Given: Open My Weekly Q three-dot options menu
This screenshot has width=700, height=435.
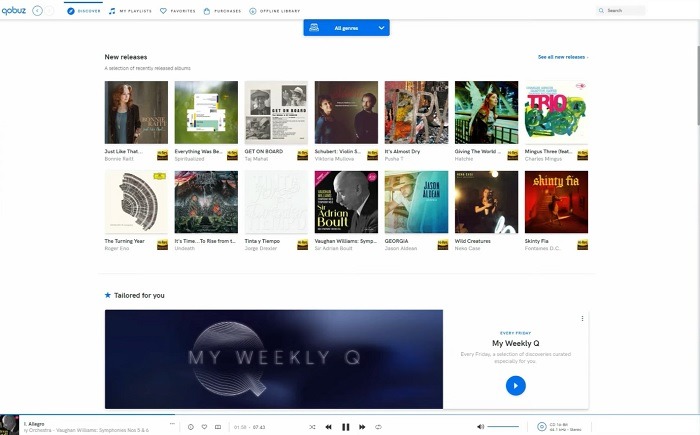Looking at the screenshot, I should pos(582,318).
